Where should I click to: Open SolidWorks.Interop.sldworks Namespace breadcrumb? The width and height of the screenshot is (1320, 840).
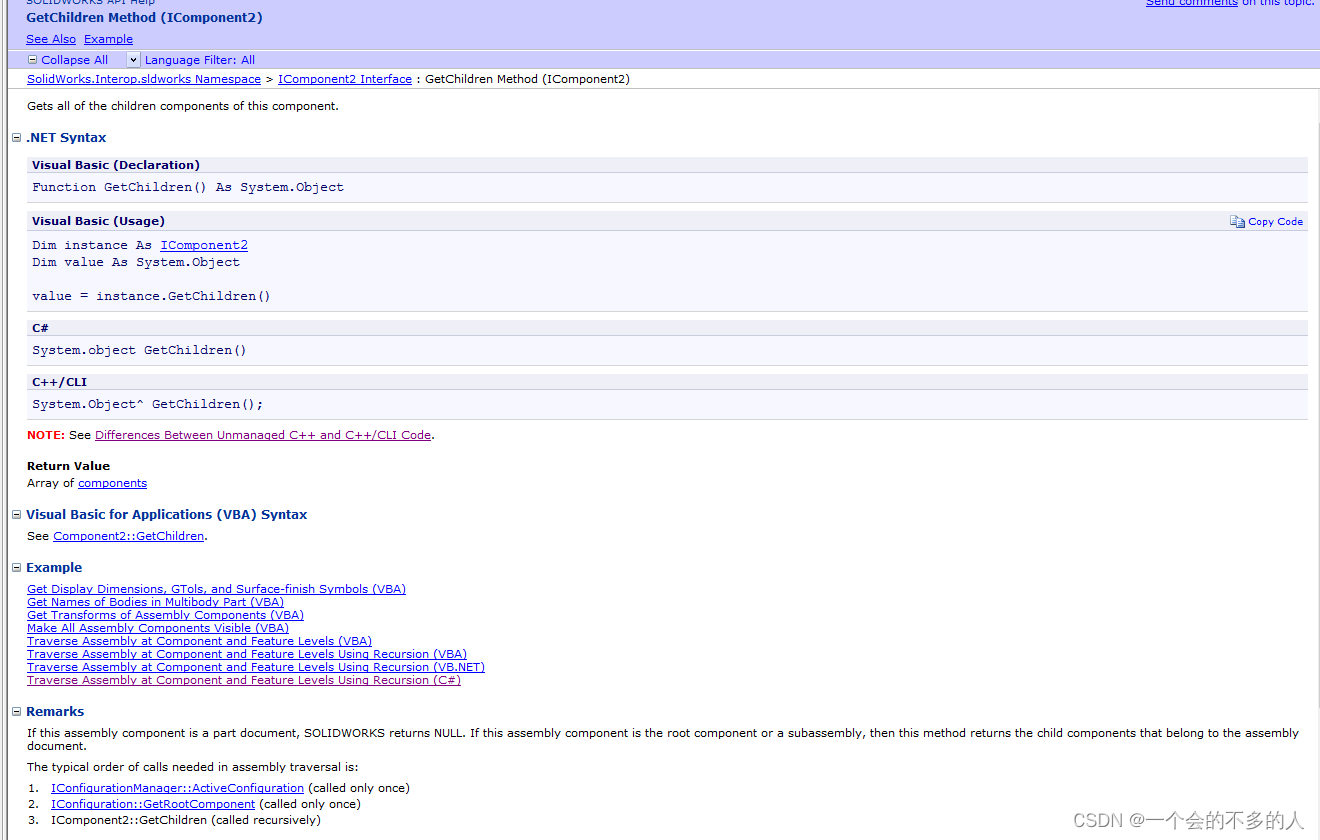pyautogui.click(x=144, y=79)
